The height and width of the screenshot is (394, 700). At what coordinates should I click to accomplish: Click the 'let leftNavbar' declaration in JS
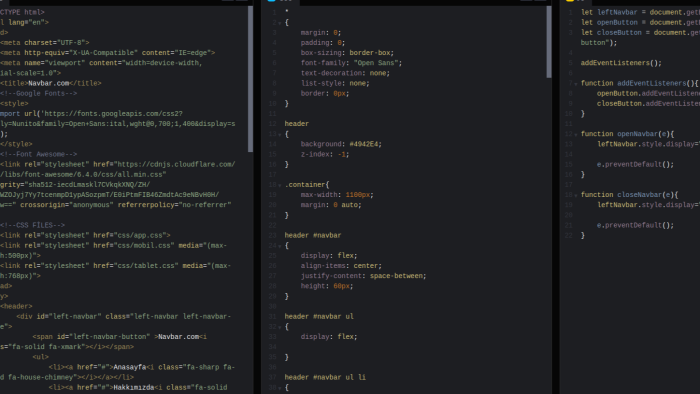640,12
